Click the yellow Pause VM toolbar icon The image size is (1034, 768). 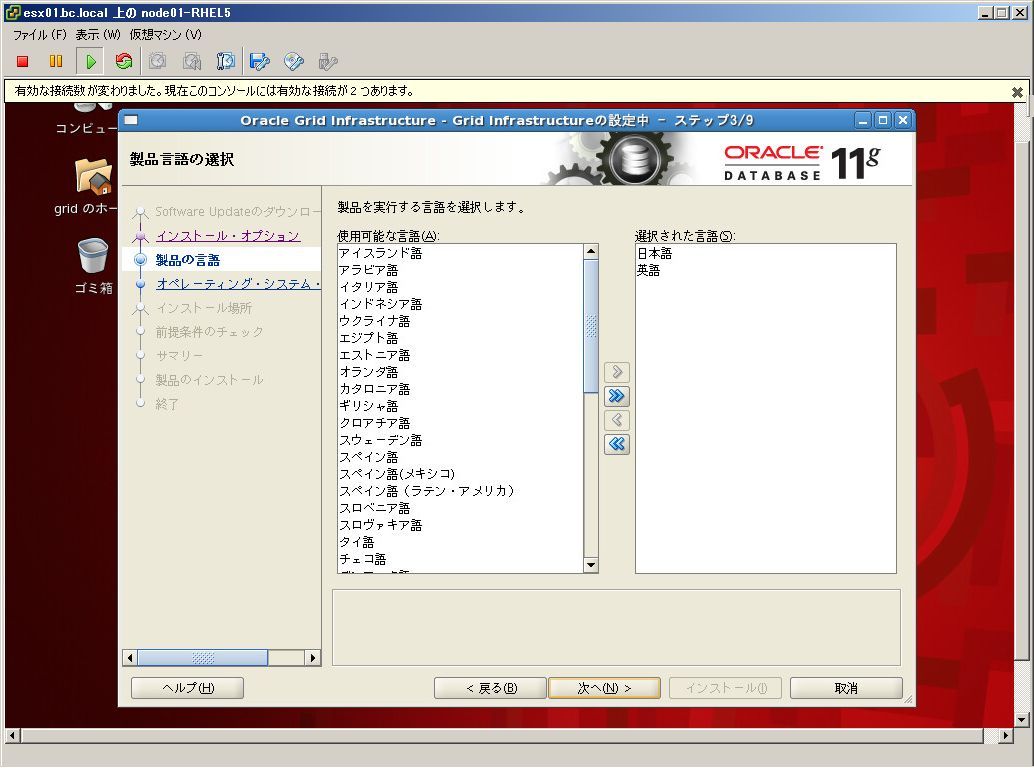pos(56,61)
